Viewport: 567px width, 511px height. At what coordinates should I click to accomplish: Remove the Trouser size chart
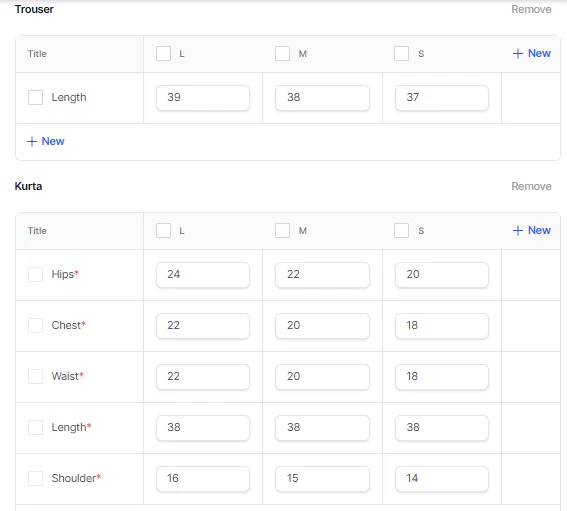coord(531,9)
